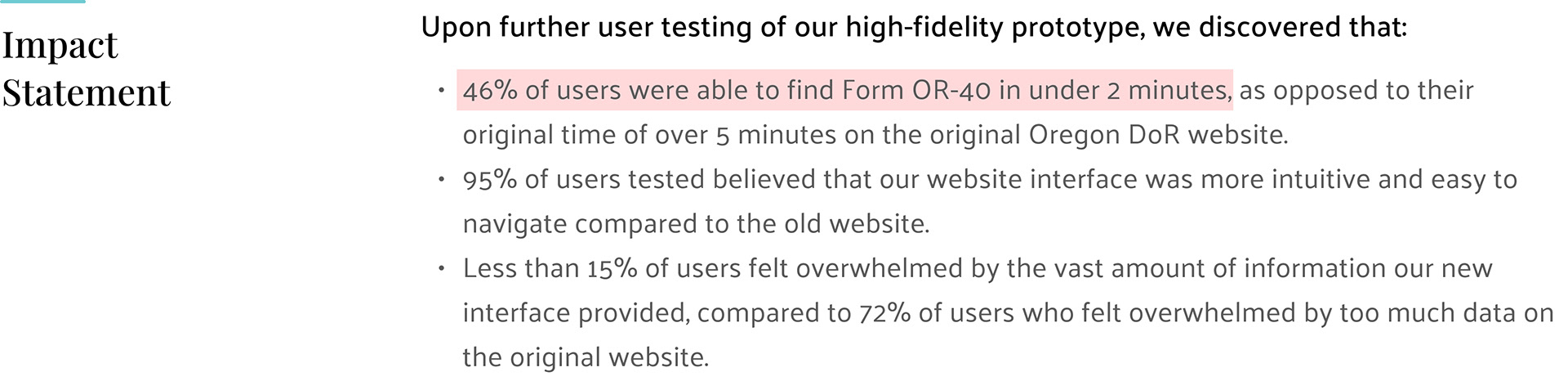1568x381 pixels.
Task: Click the "72%" figure
Action: click(x=884, y=313)
